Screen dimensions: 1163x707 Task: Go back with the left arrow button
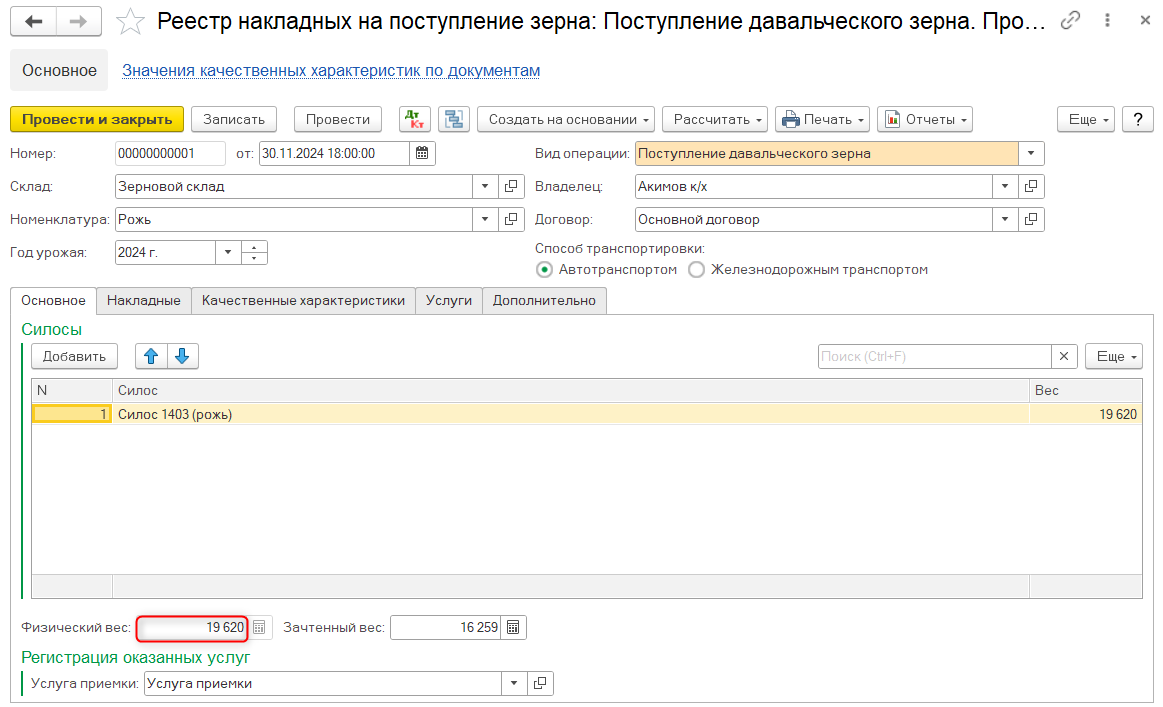pyautogui.click(x=33, y=22)
